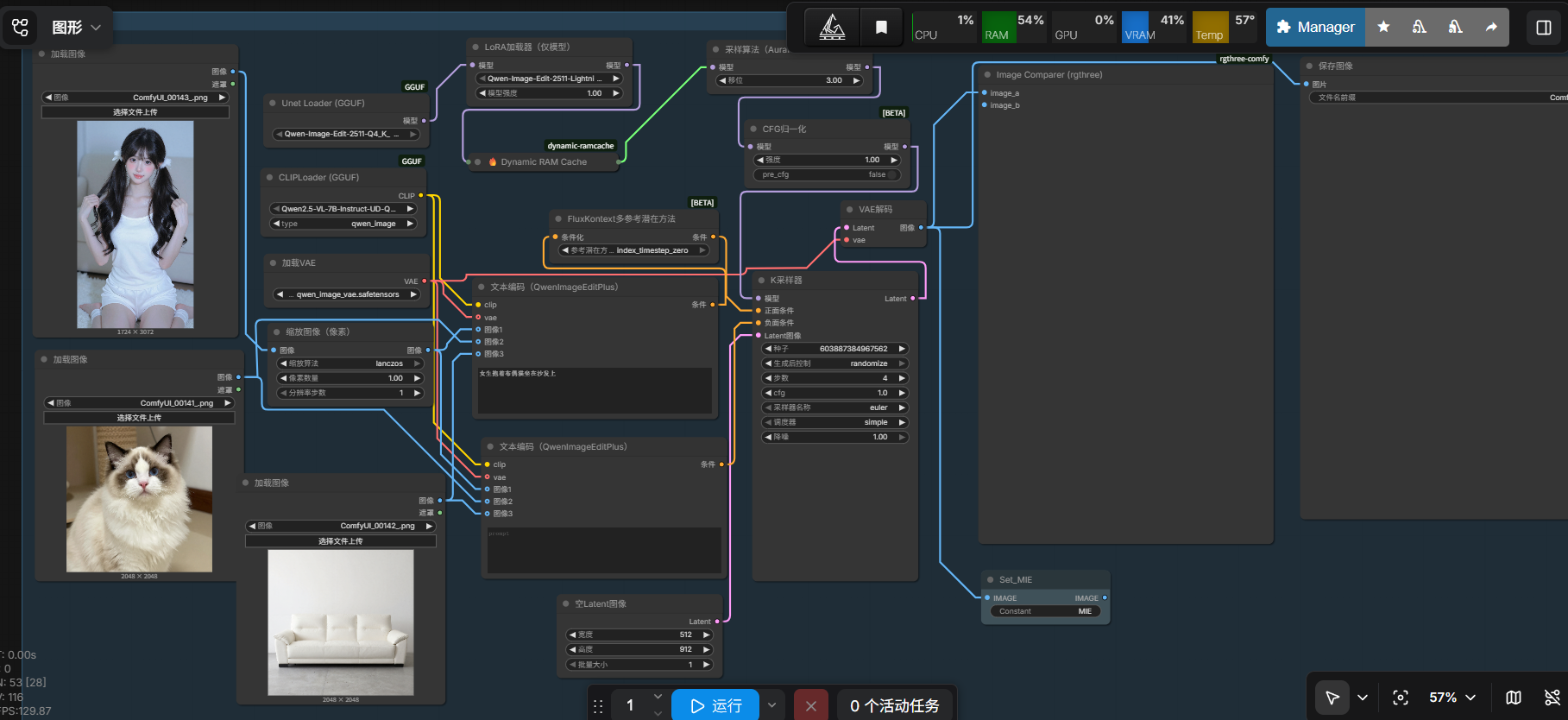Expand the selection tool mode chevron

coord(1363,698)
